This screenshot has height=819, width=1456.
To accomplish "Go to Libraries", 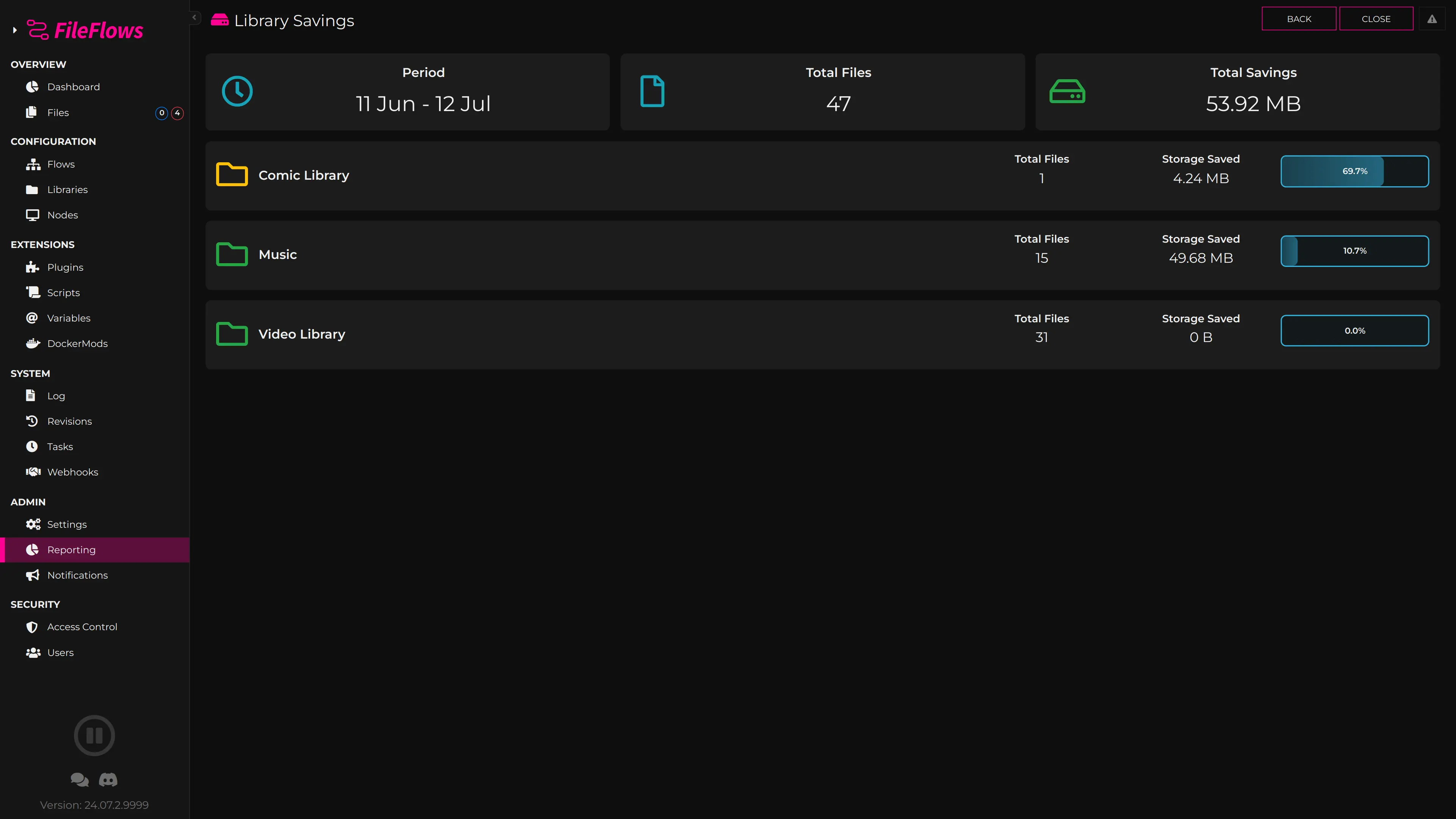I will click(94, 189).
